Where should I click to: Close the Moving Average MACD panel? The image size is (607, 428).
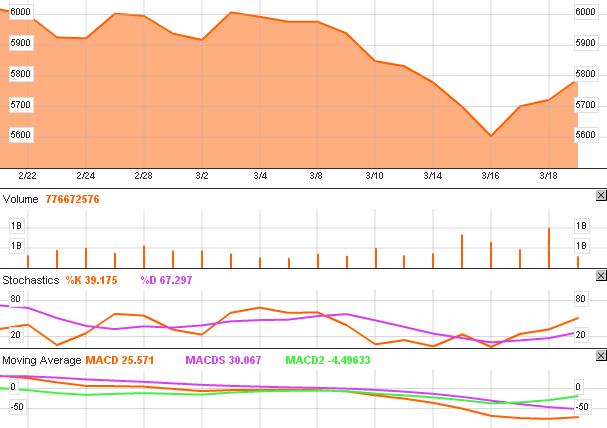pos(600,358)
